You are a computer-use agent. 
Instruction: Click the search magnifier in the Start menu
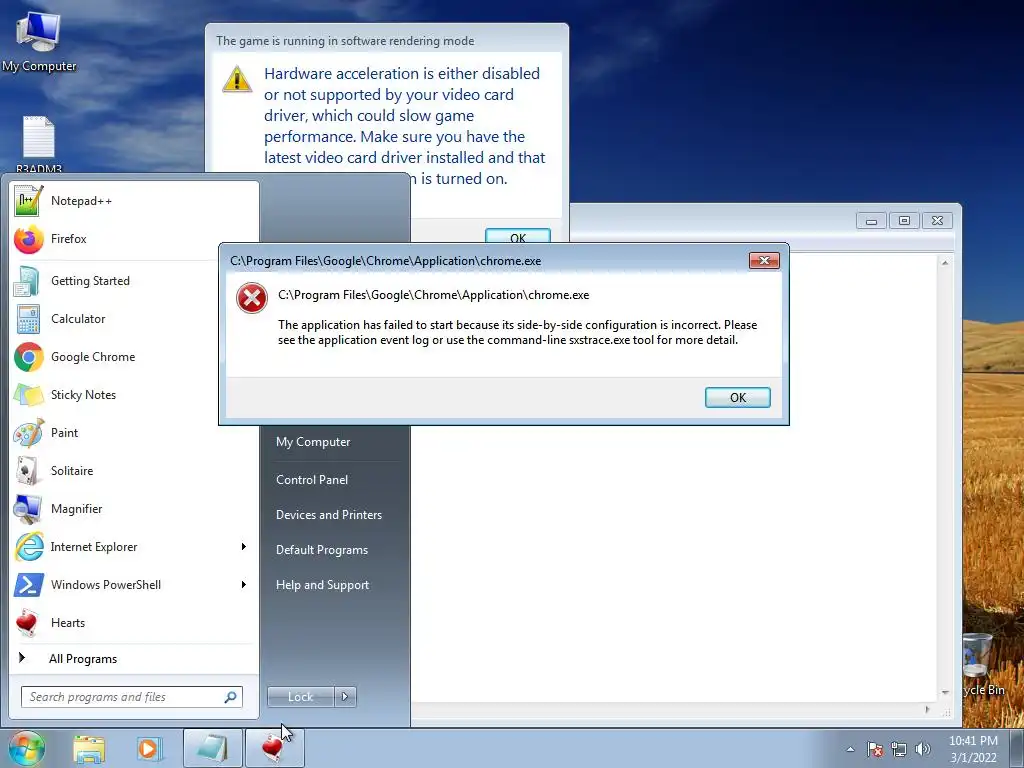coord(231,697)
